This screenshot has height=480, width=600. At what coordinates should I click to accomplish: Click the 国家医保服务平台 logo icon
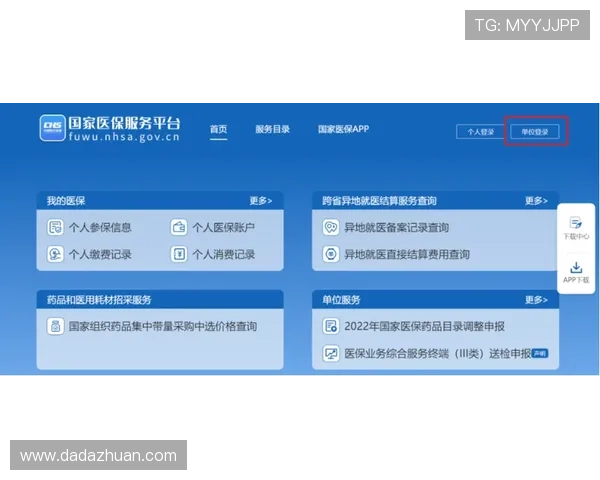click(52, 128)
